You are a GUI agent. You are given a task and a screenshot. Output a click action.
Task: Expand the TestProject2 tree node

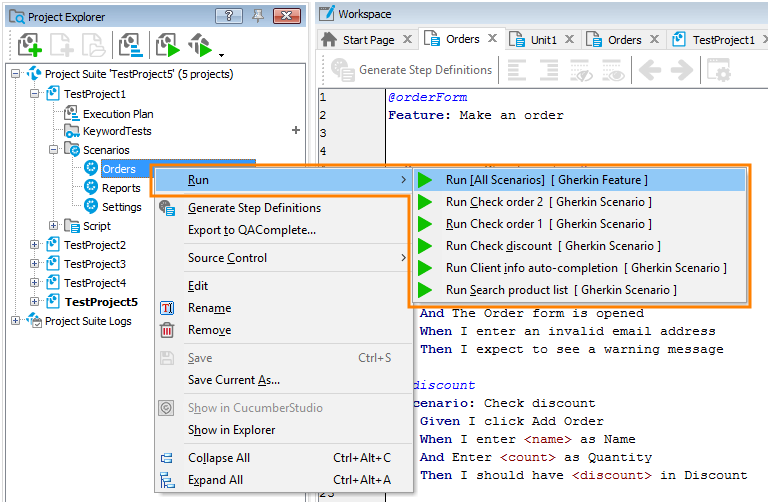tap(36, 245)
